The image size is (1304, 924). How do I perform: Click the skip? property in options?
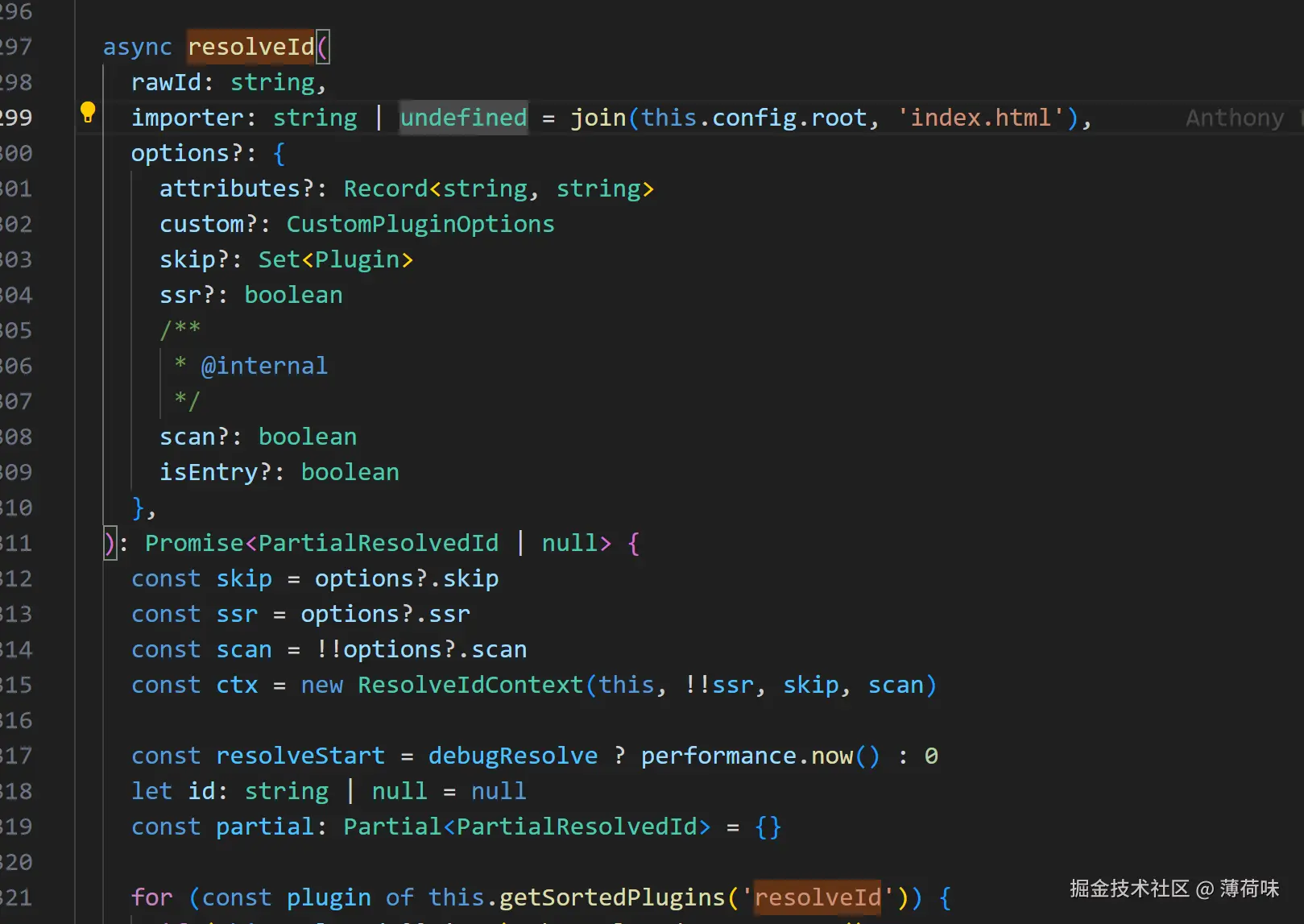195,259
